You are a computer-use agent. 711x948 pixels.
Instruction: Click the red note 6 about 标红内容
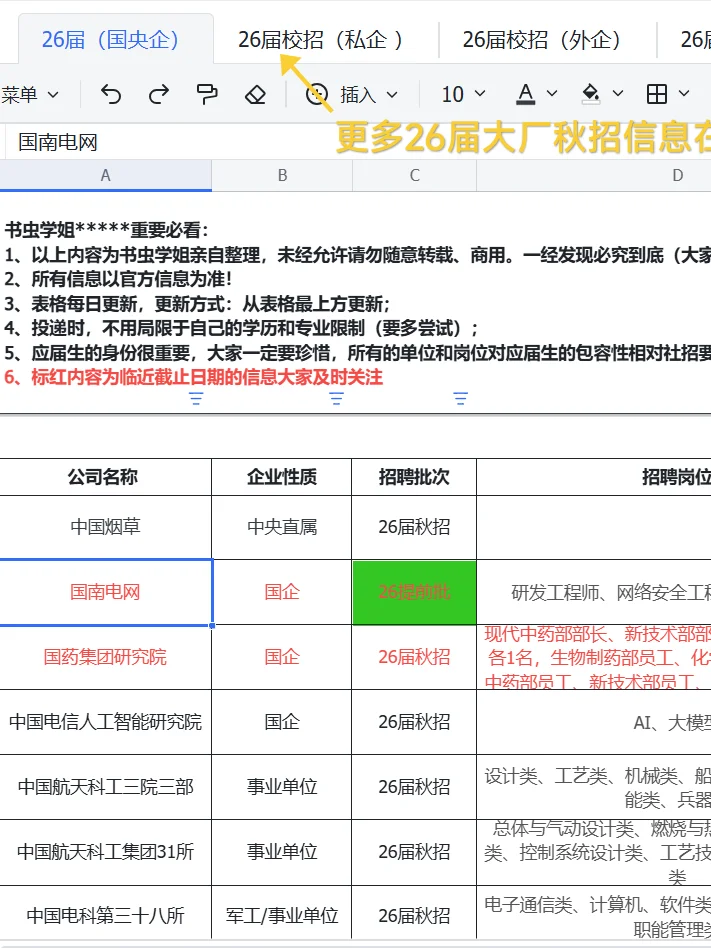click(x=193, y=377)
